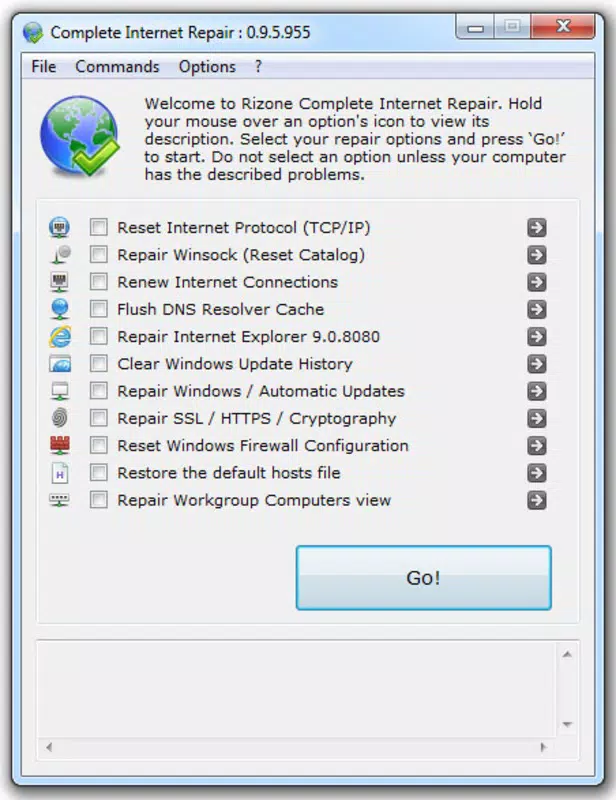Click the Clear Windows Update History icon
616x800 pixels.
tap(60, 364)
